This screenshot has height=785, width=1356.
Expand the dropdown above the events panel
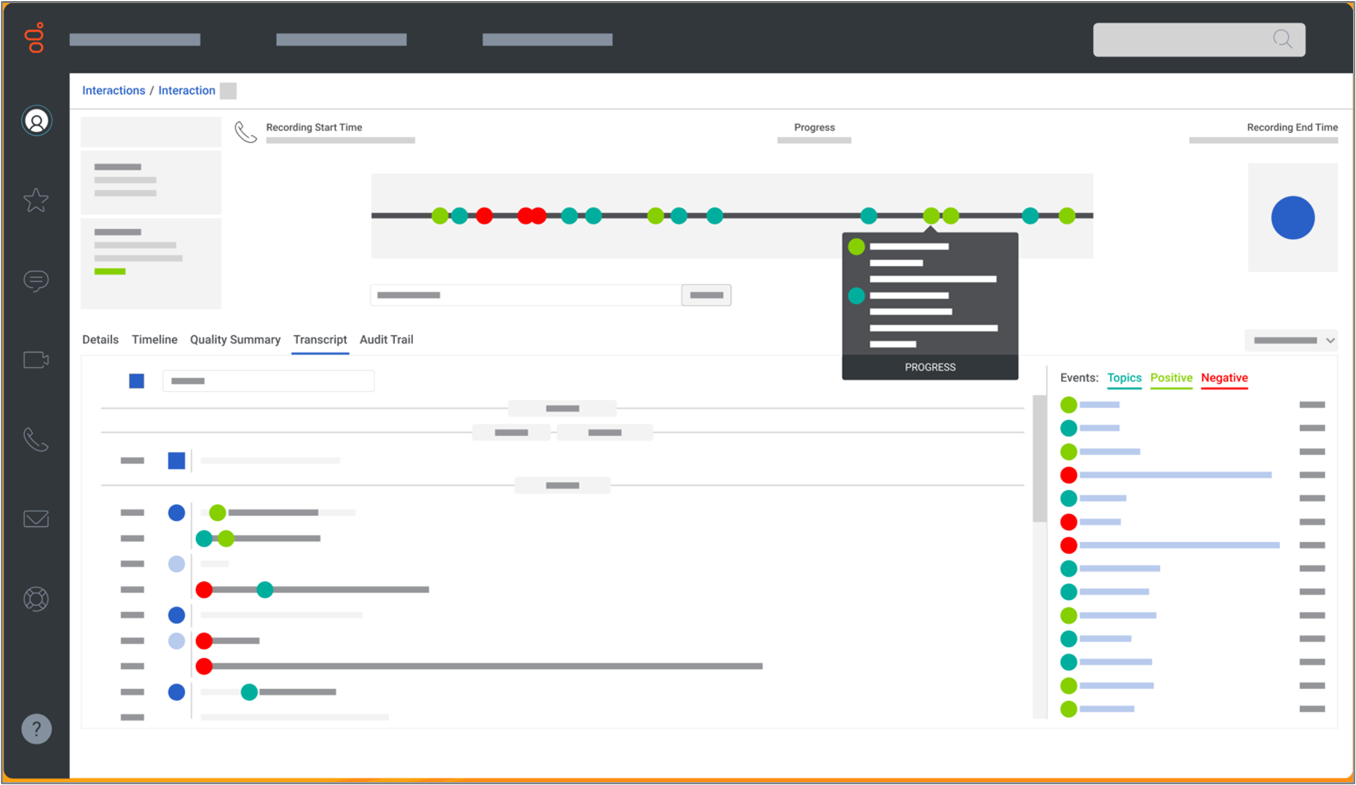(1291, 340)
